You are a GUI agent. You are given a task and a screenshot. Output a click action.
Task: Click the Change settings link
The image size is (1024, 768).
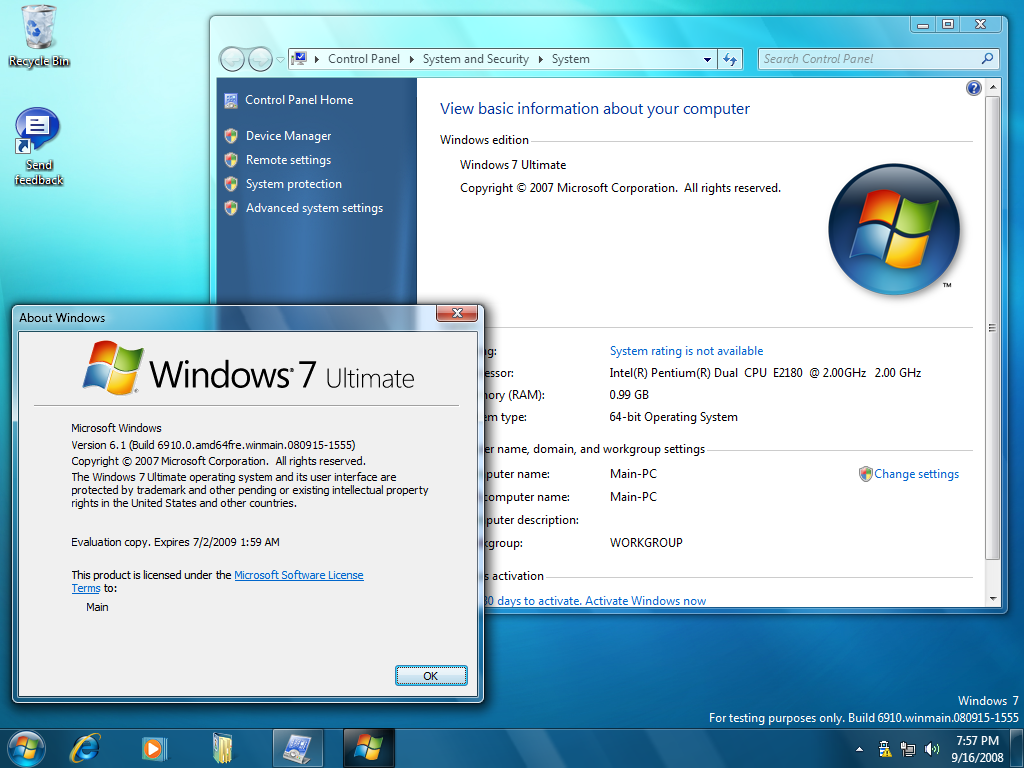click(916, 474)
